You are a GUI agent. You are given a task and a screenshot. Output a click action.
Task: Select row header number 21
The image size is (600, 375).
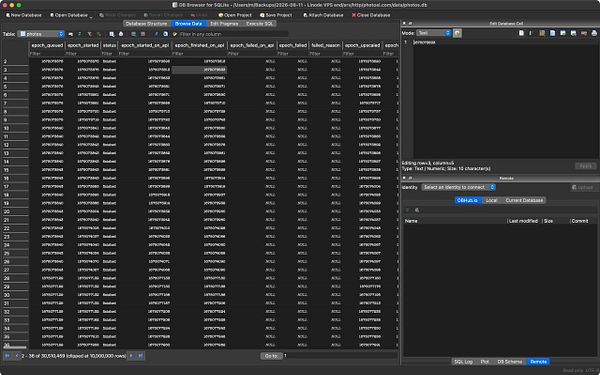[x=15, y=220]
